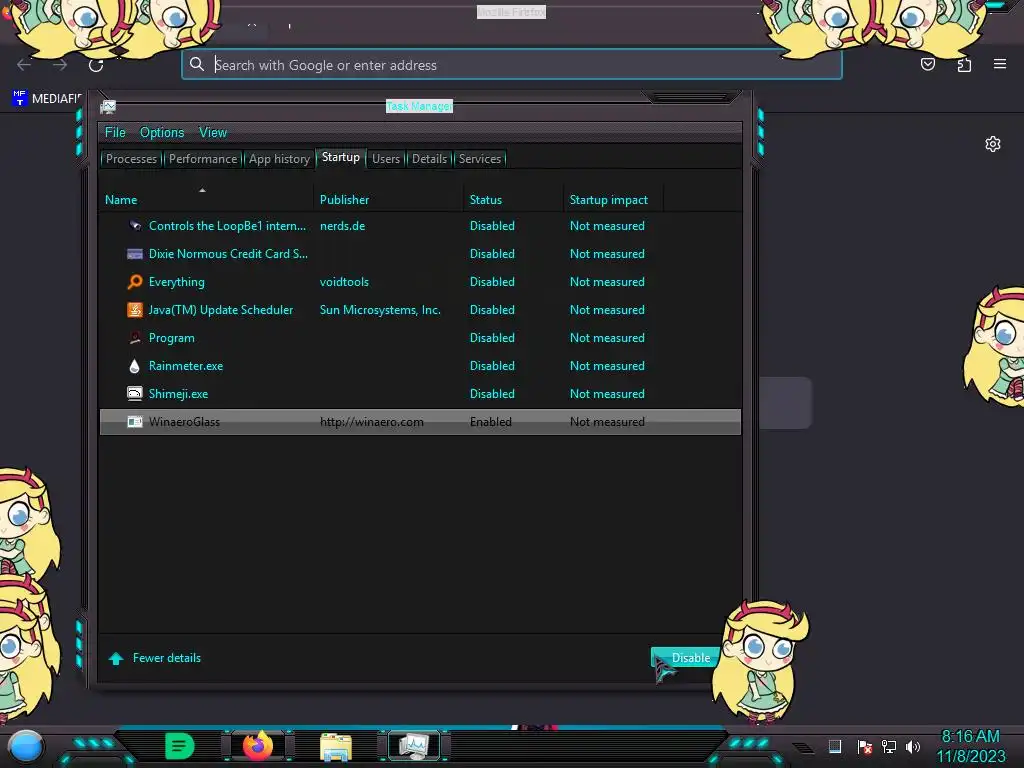Click the Enabled status cell
This screenshot has width=1024, height=768.
[490, 422]
